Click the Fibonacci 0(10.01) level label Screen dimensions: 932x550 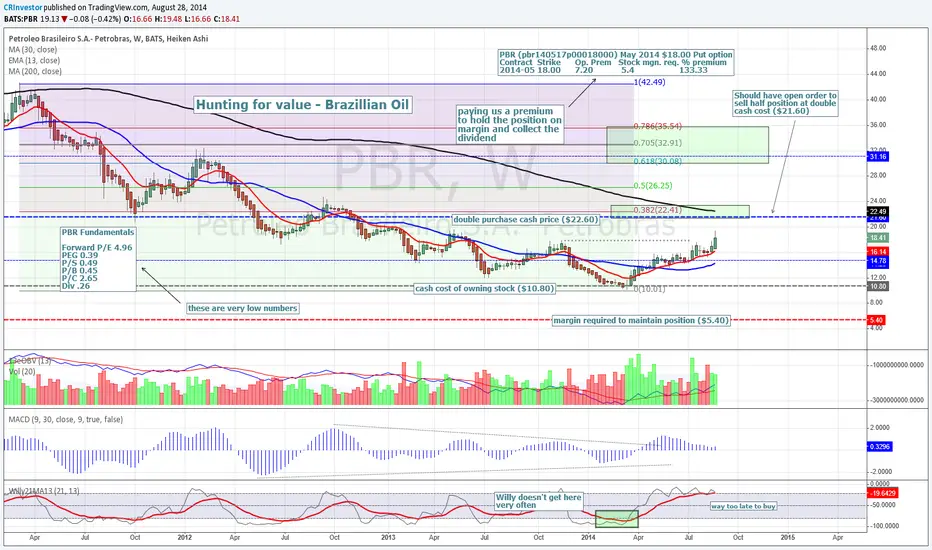(x=649, y=289)
